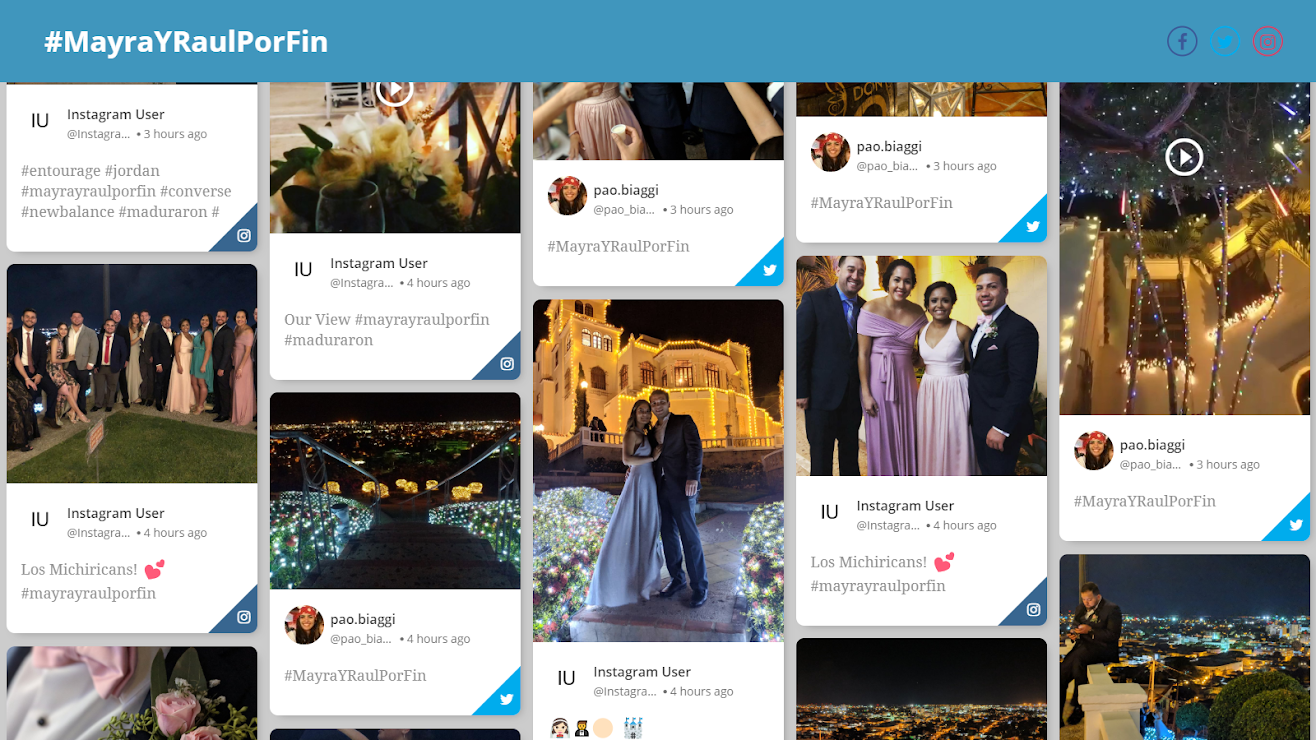Open the #mayrayraulporfin hashtag in the Los Michiricans post
Image resolution: width=1316 pixels, height=740 pixels.
(x=90, y=592)
